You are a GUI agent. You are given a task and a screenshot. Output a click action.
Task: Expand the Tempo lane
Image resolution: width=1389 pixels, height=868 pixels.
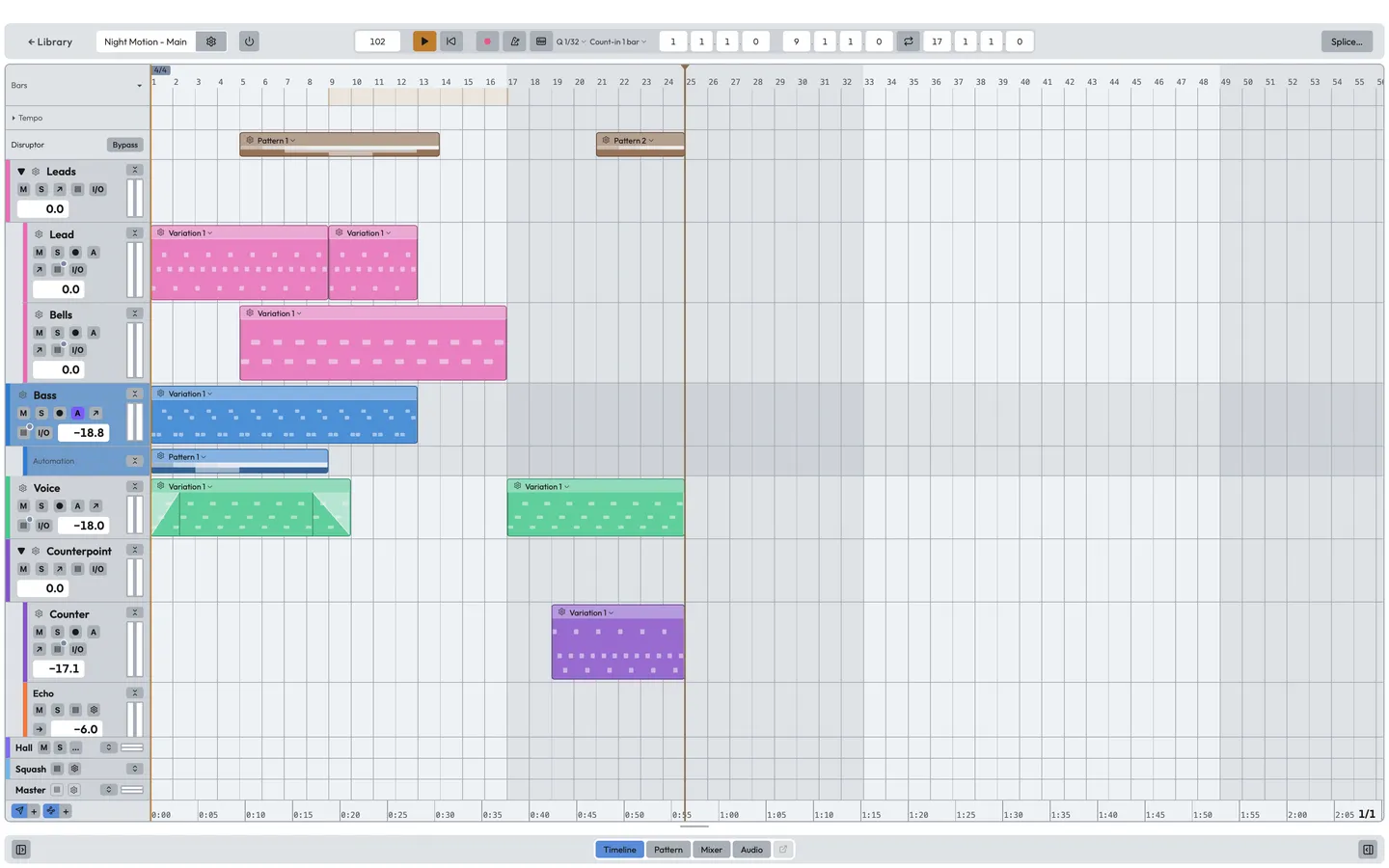tap(14, 118)
